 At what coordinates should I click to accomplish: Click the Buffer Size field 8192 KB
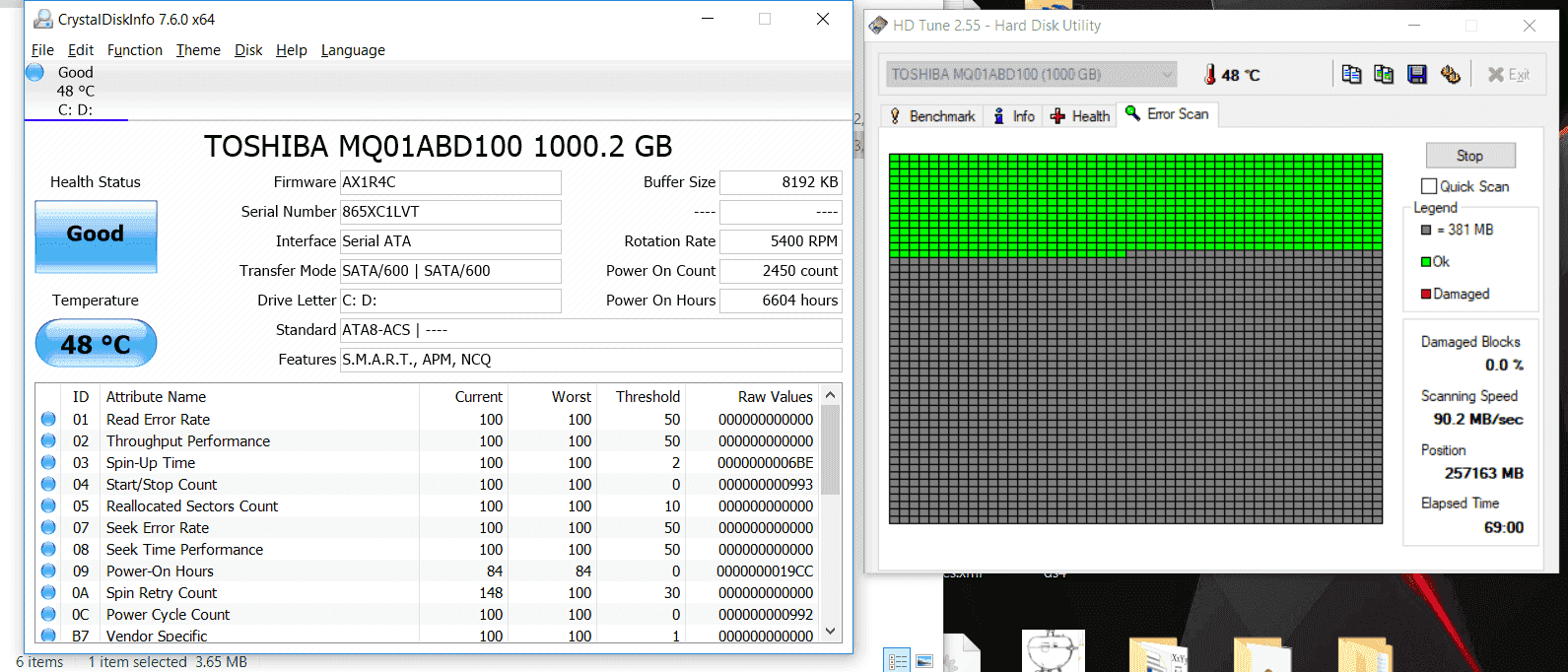(x=781, y=182)
